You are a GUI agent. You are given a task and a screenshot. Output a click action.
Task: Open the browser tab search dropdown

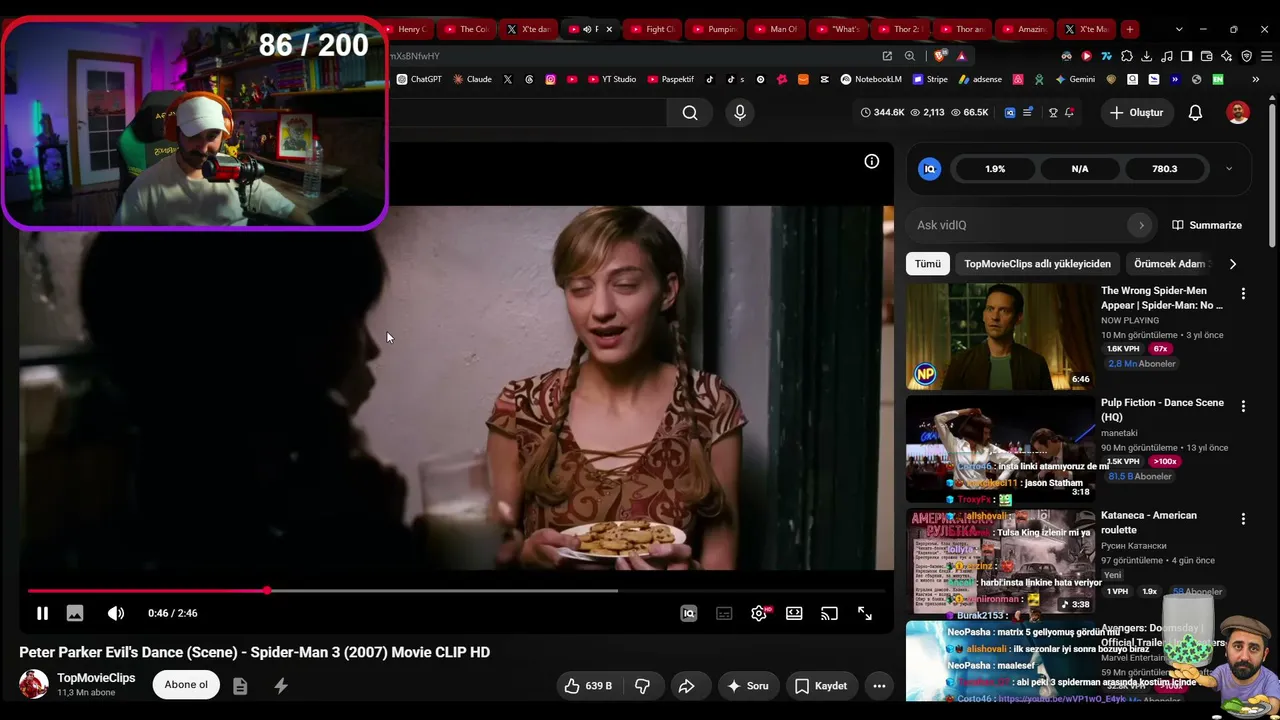(1179, 29)
